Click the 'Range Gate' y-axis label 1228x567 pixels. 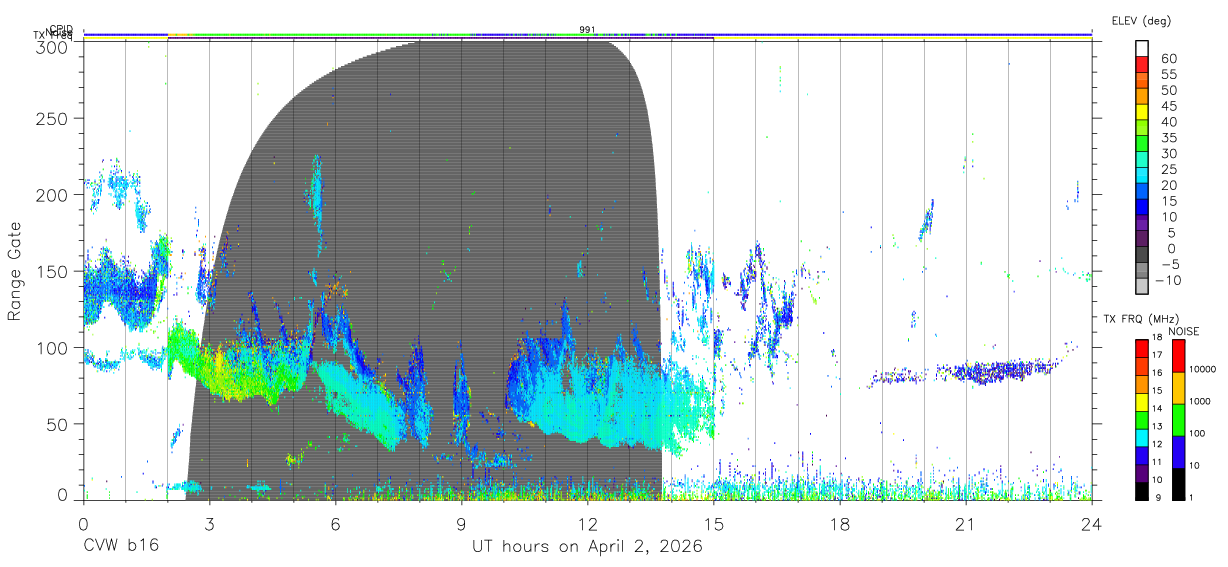coord(15,272)
